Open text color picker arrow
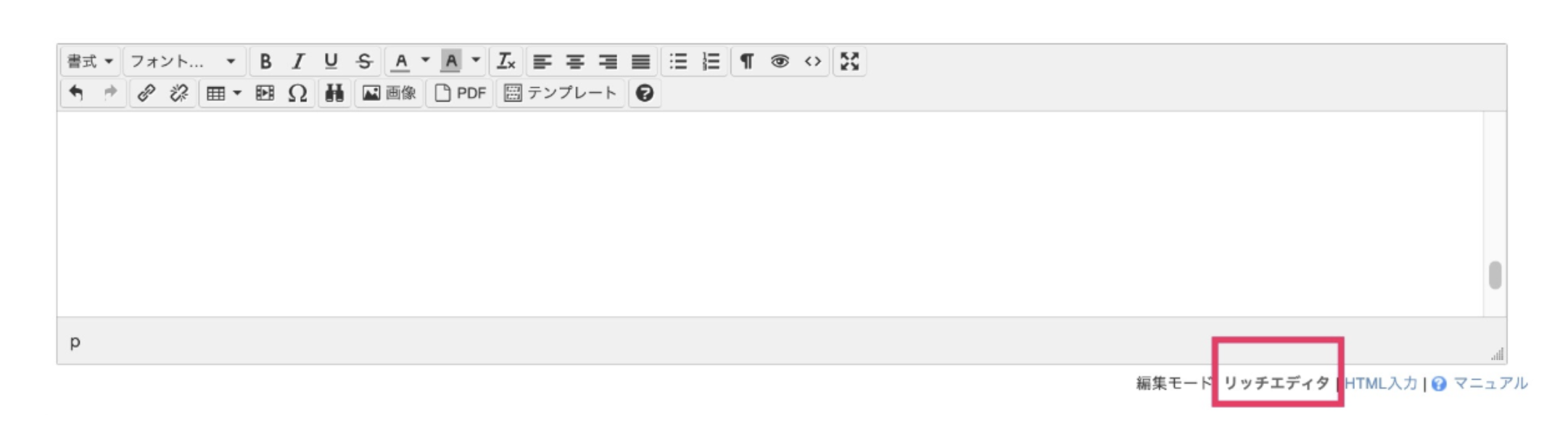This screenshot has width=1568, height=424. click(x=426, y=62)
